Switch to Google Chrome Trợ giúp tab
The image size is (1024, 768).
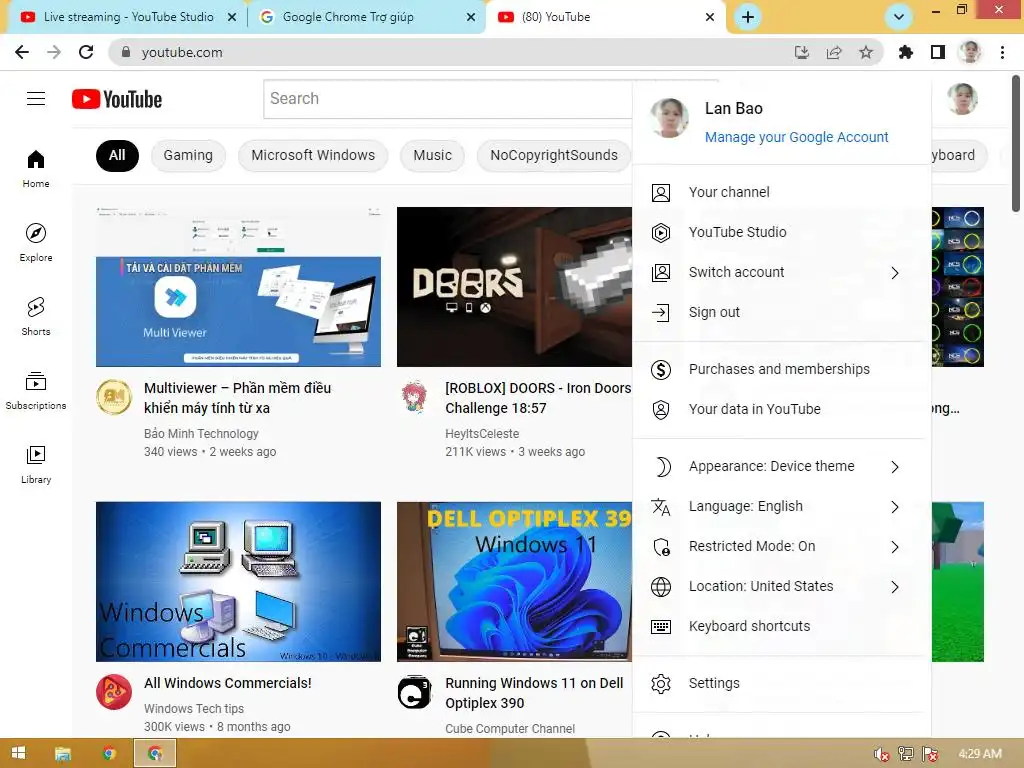[x=366, y=17]
